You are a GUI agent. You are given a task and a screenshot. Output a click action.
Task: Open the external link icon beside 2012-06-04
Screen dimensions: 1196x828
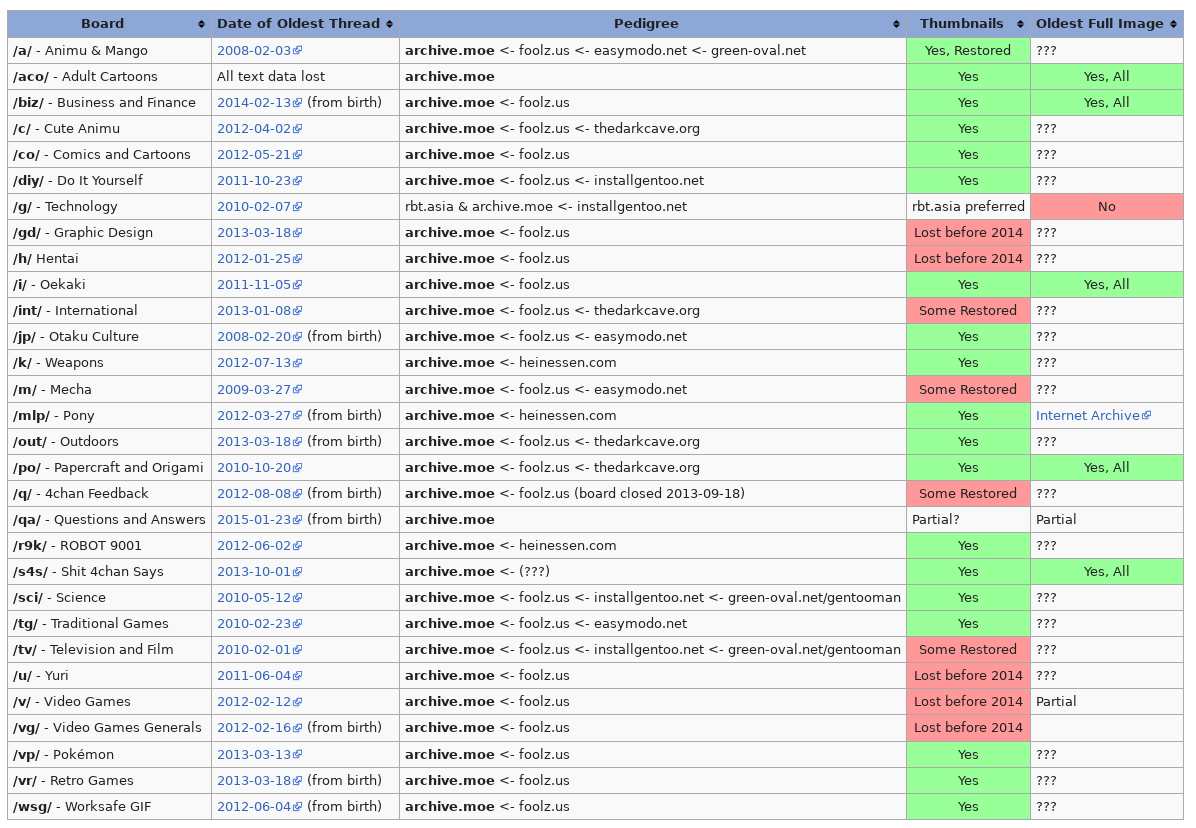[298, 807]
